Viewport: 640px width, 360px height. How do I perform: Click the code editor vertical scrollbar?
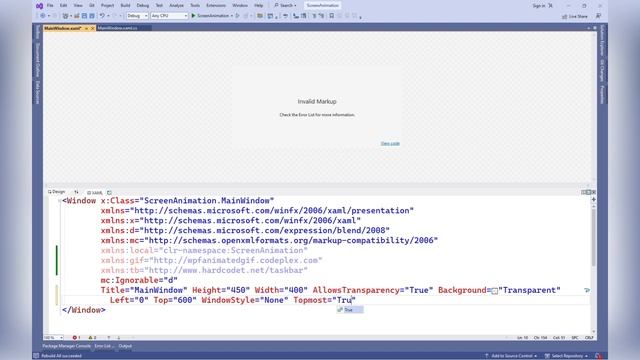click(593, 237)
